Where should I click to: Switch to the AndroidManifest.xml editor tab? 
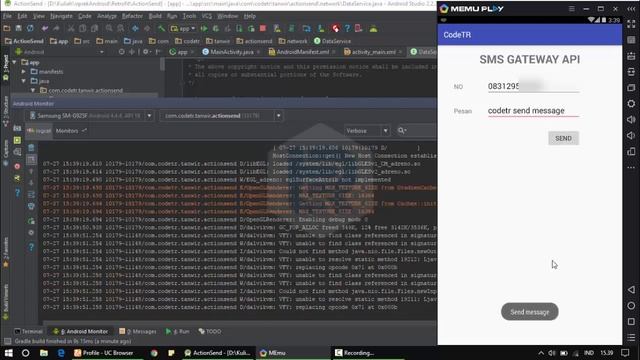[301, 52]
